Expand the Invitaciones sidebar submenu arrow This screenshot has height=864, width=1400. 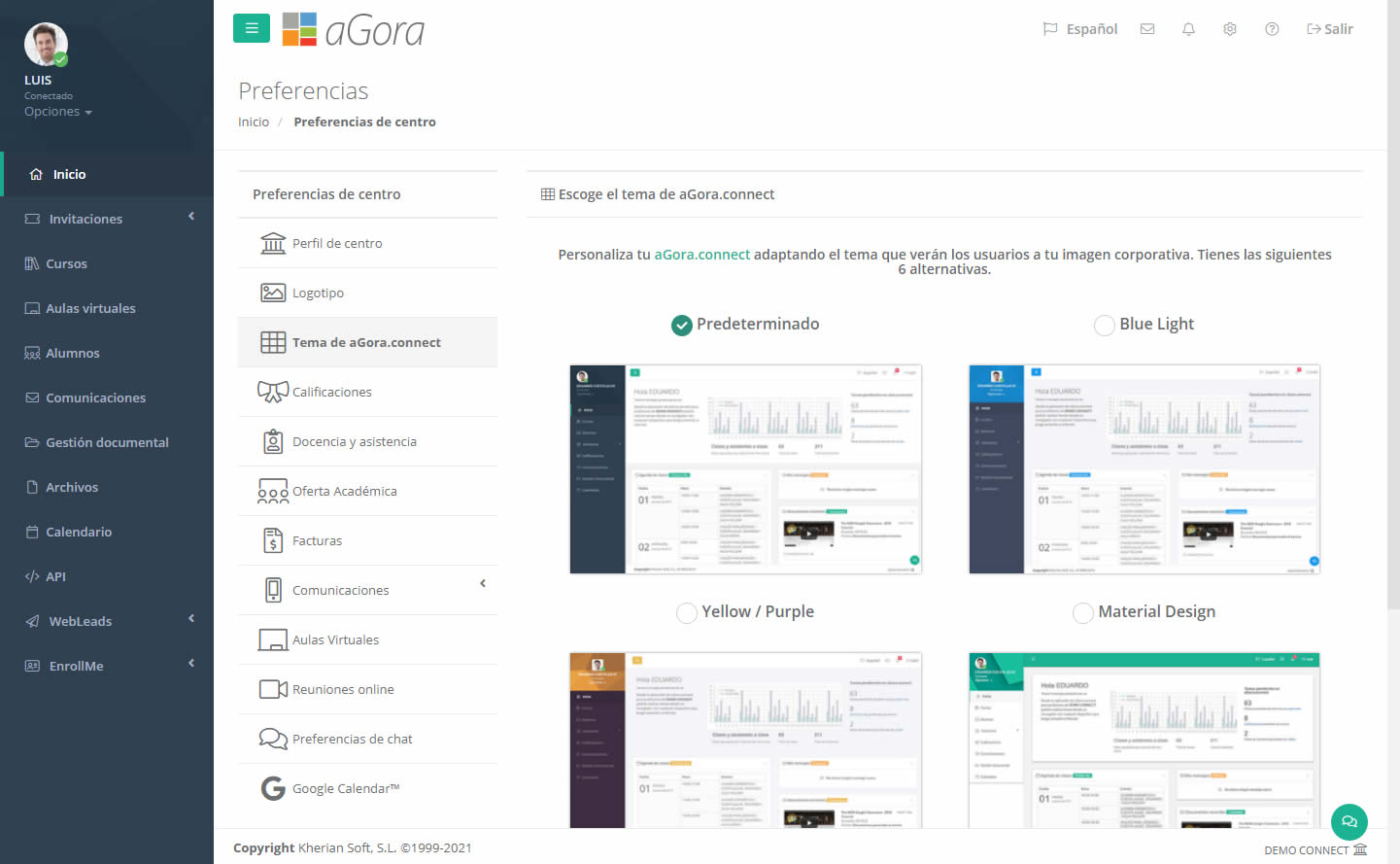191,216
